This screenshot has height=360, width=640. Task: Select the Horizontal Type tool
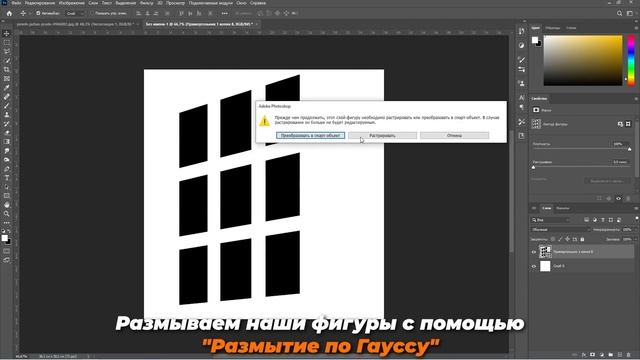click(x=7, y=178)
